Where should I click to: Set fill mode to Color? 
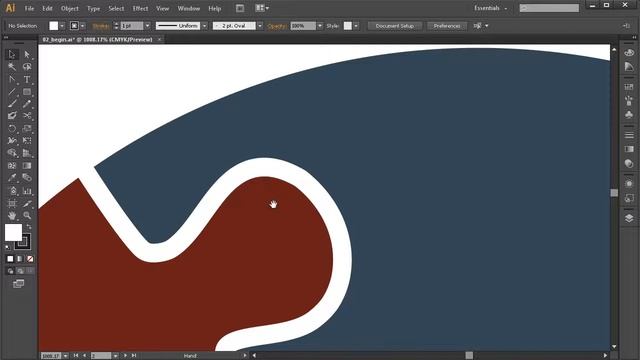pyautogui.click(x=10, y=259)
